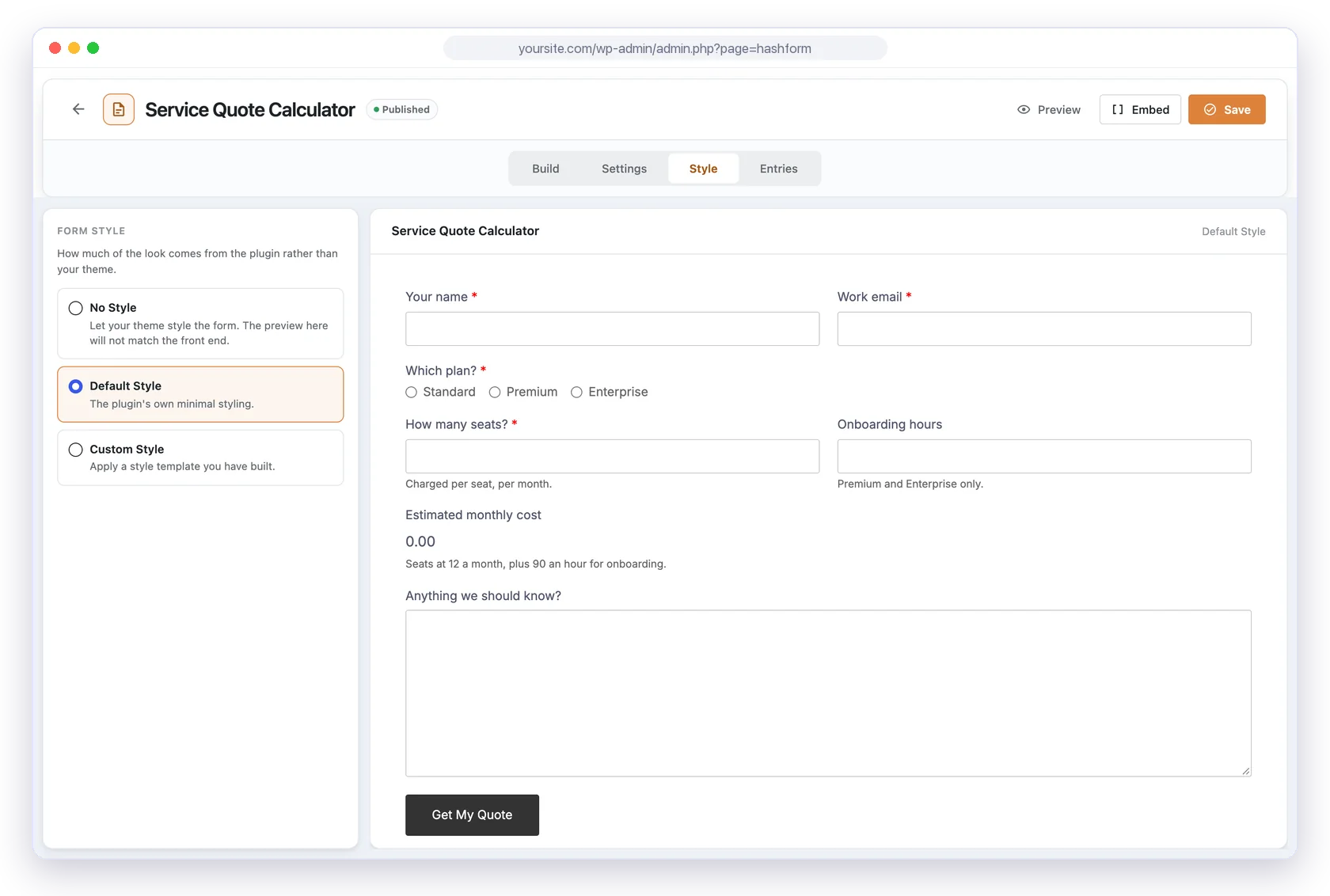Click the FORM STYLE heading
This screenshot has height=896, width=1330.
[x=91, y=231]
